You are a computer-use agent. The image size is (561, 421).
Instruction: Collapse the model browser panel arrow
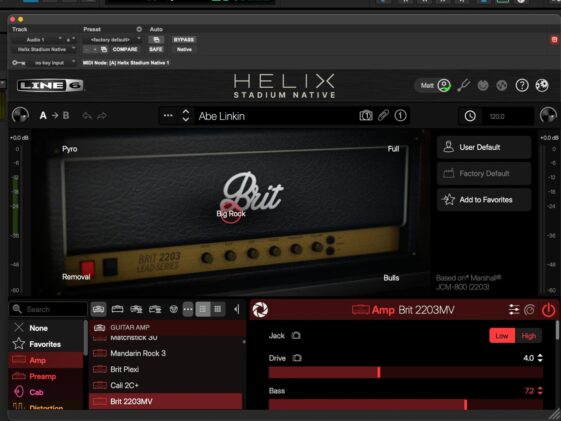236,309
